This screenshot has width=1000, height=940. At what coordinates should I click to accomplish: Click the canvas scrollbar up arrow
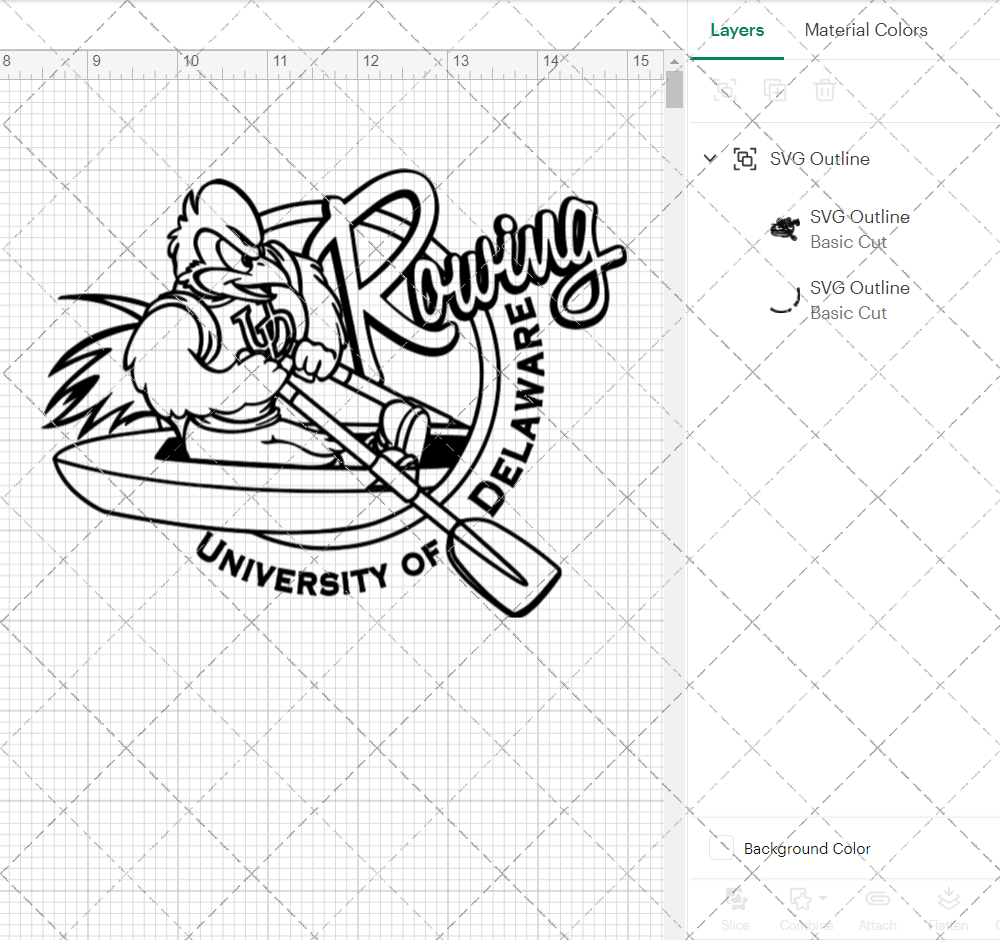[674, 61]
